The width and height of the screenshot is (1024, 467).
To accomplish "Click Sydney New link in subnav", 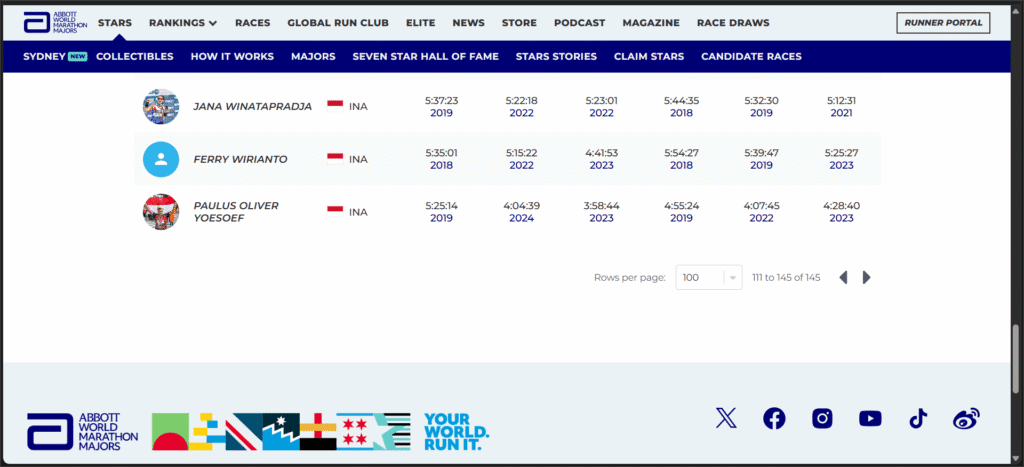I will (x=55, y=56).
